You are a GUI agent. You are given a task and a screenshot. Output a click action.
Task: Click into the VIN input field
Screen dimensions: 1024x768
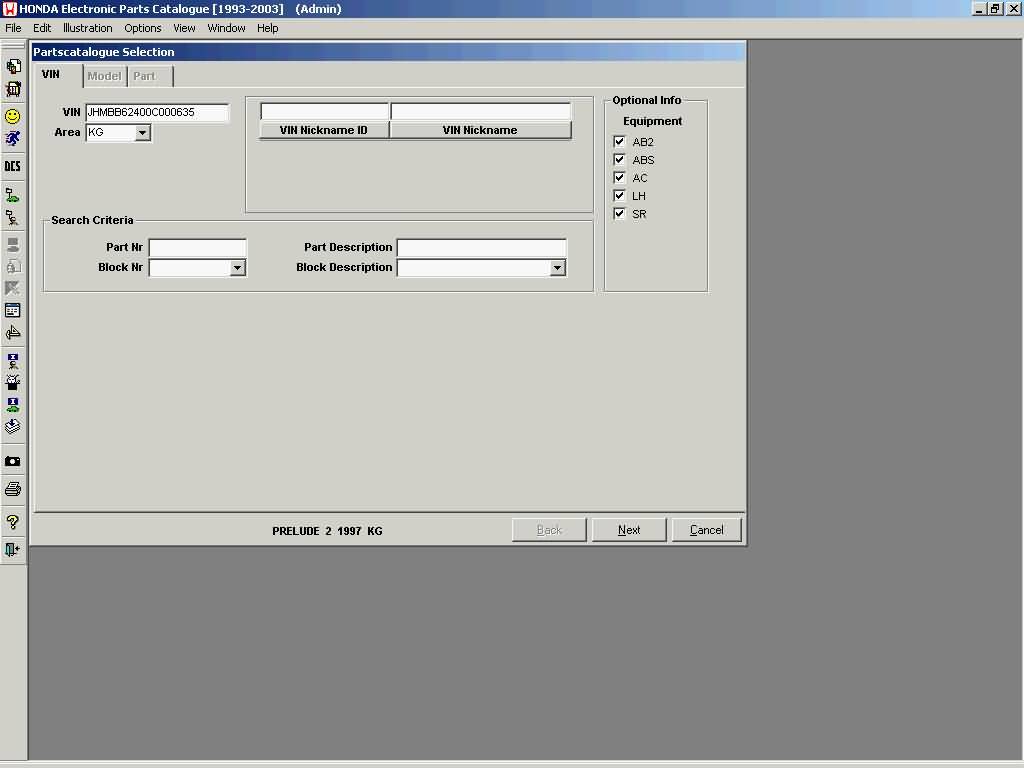(x=157, y=112)
